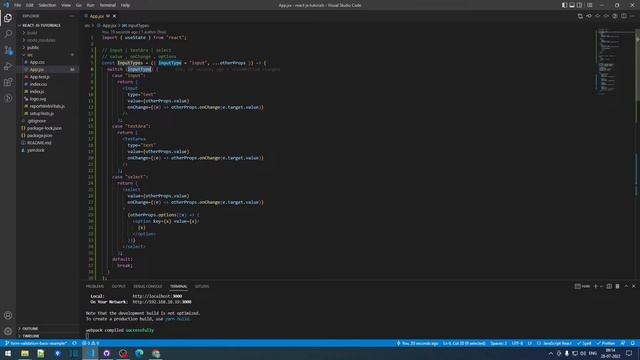Image resolution: width=640 pixels, height=360 pixels.
Task: Open index.js in the file tree
Action: (37, 91)
